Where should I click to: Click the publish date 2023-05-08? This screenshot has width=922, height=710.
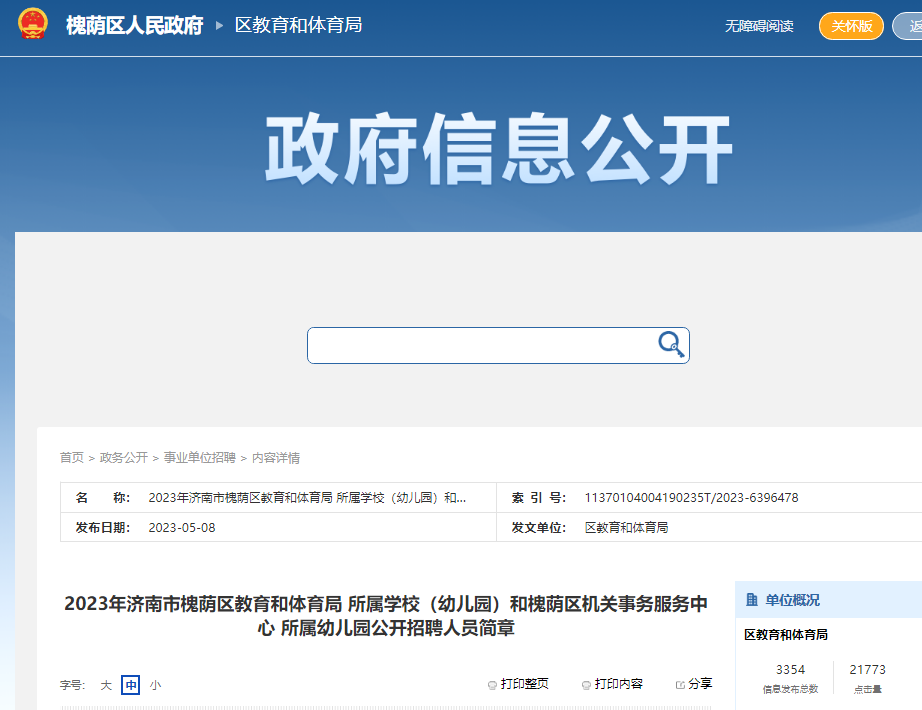182,528
